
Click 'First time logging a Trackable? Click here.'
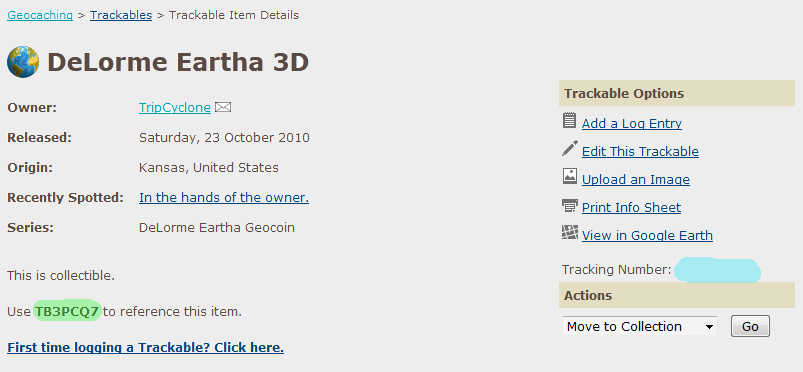click(145, 348)
